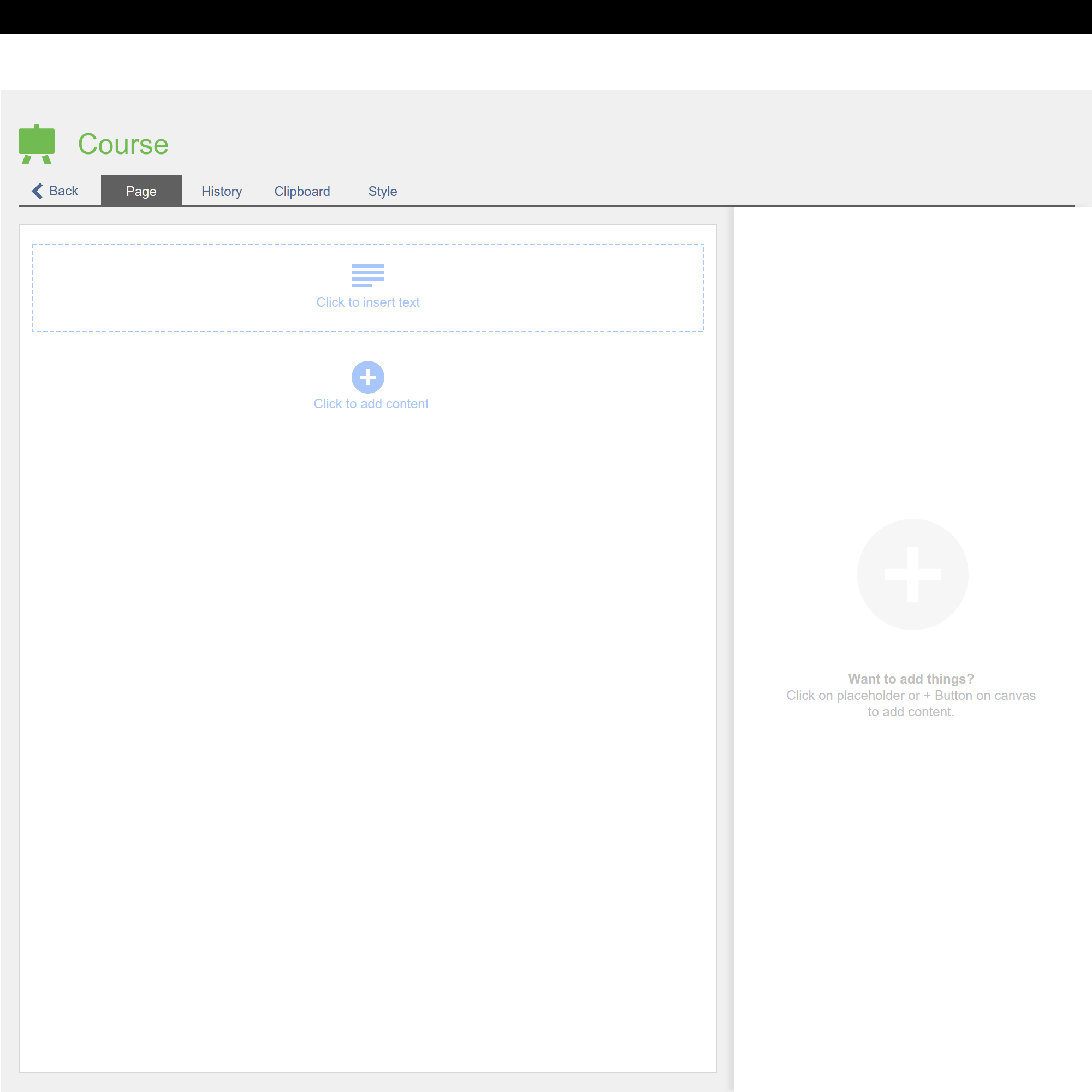Click the Back chevron arrow
The width and height of the screenshot is (1092, 1092).
coord(37,191)
